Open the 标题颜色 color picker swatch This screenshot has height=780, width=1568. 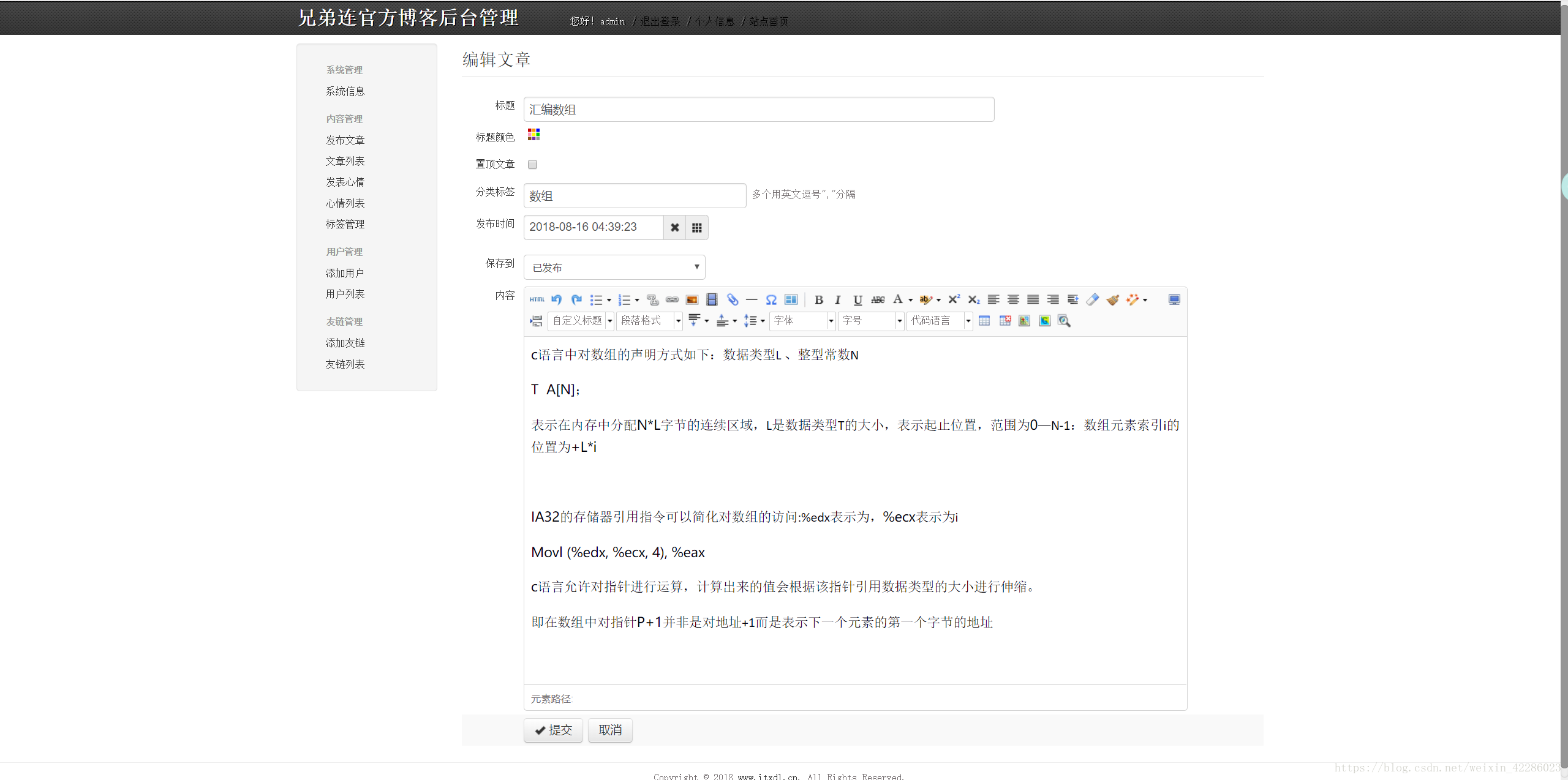click(533, 135)
